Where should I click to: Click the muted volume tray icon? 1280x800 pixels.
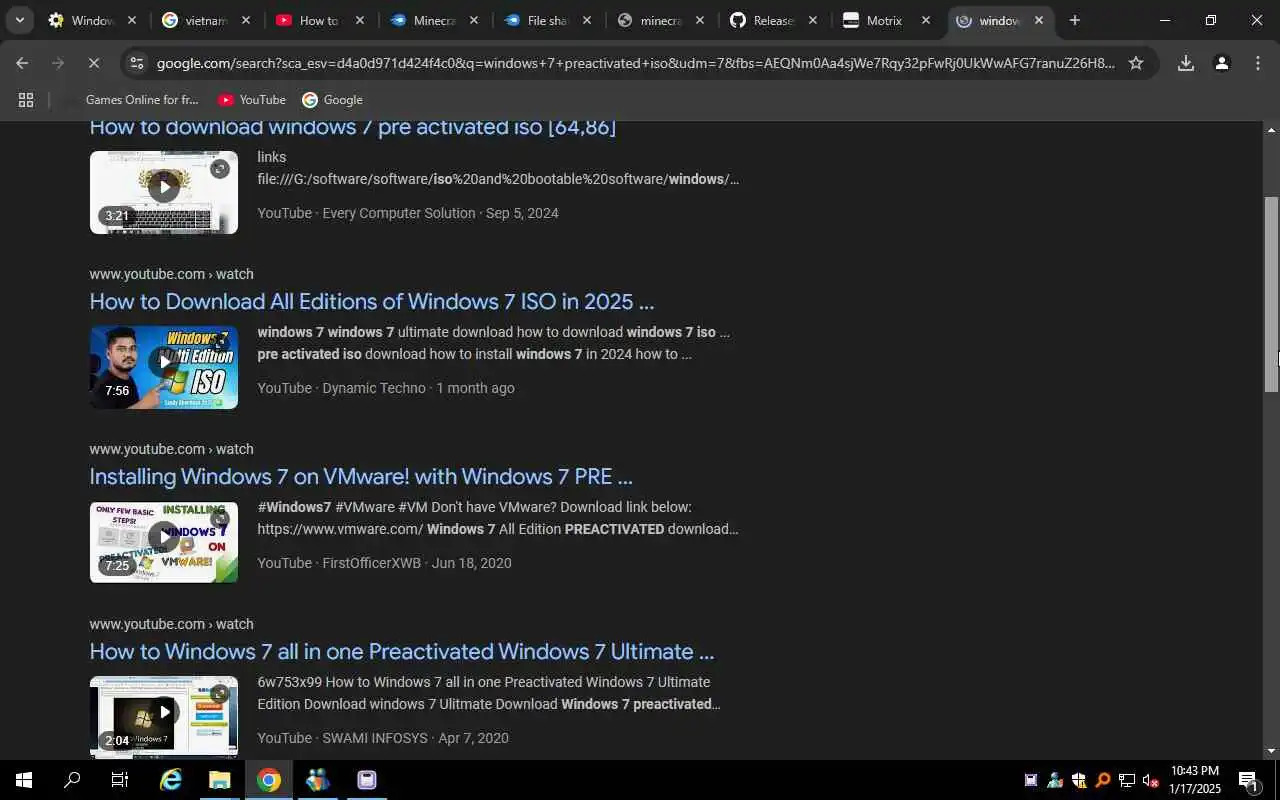click(x=1150, y=781)
